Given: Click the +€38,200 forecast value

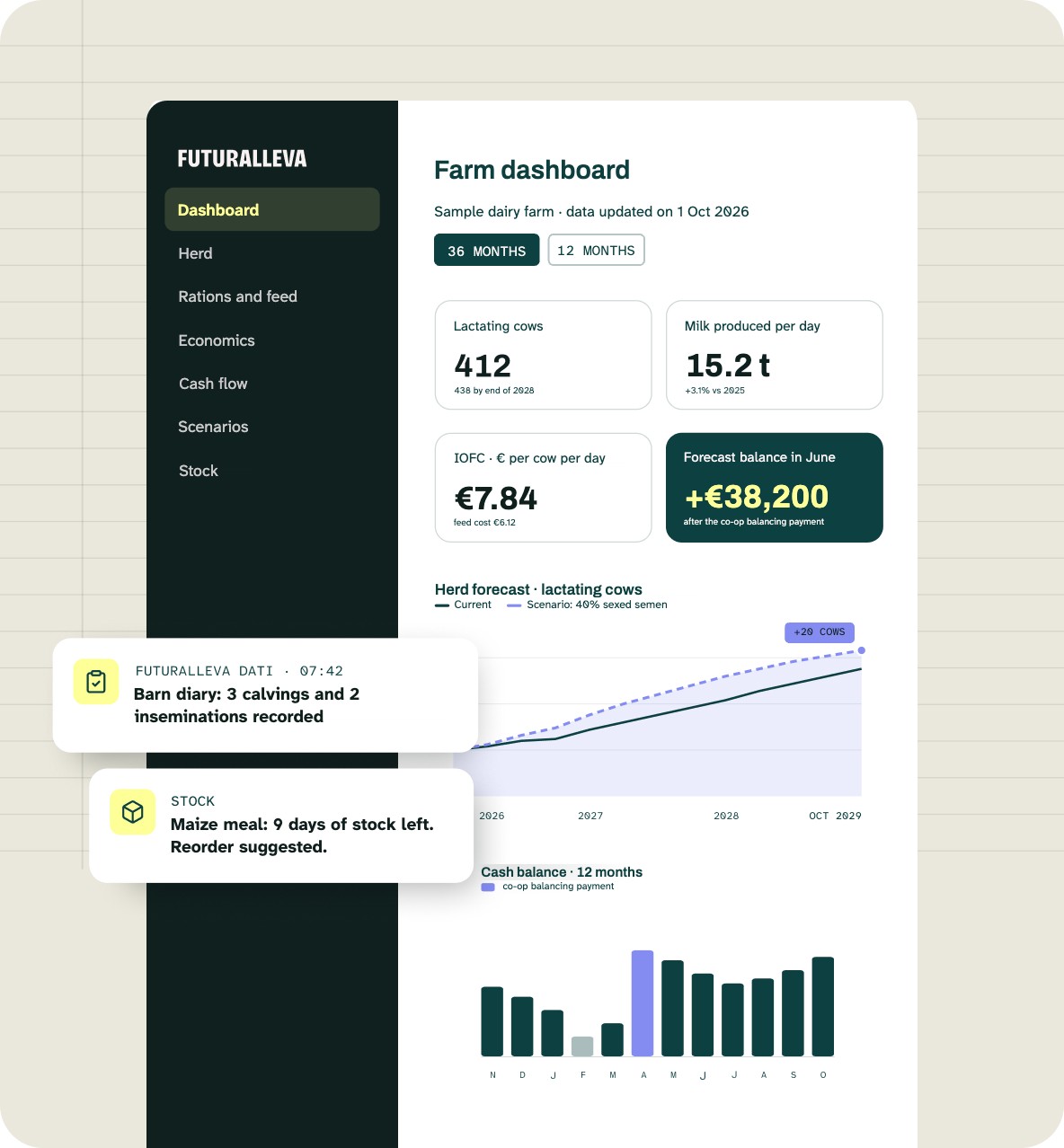Looking at the screenshot, I should pos(757,497).
